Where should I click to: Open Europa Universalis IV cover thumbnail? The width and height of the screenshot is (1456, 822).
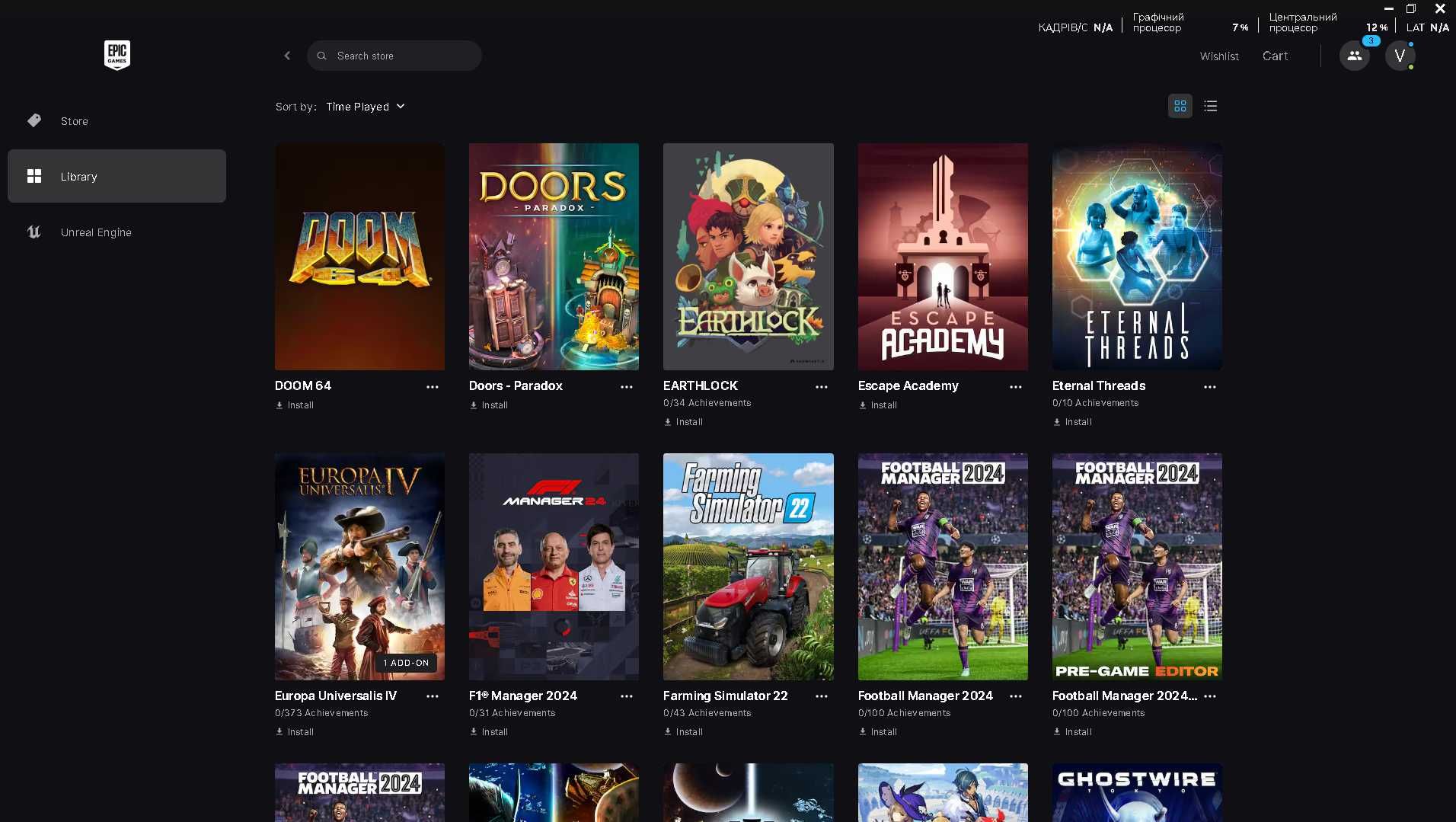click(x=359, y=567)
